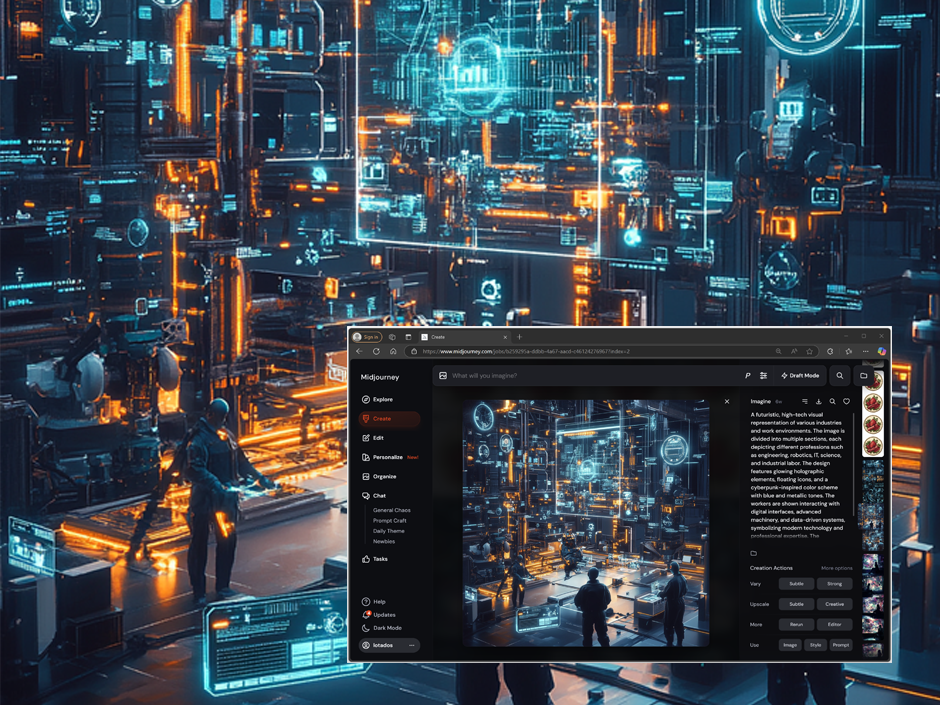This screenshot has height=705, width=940.
Task: Like the image with heart icon
Action: tap(846, 402)
